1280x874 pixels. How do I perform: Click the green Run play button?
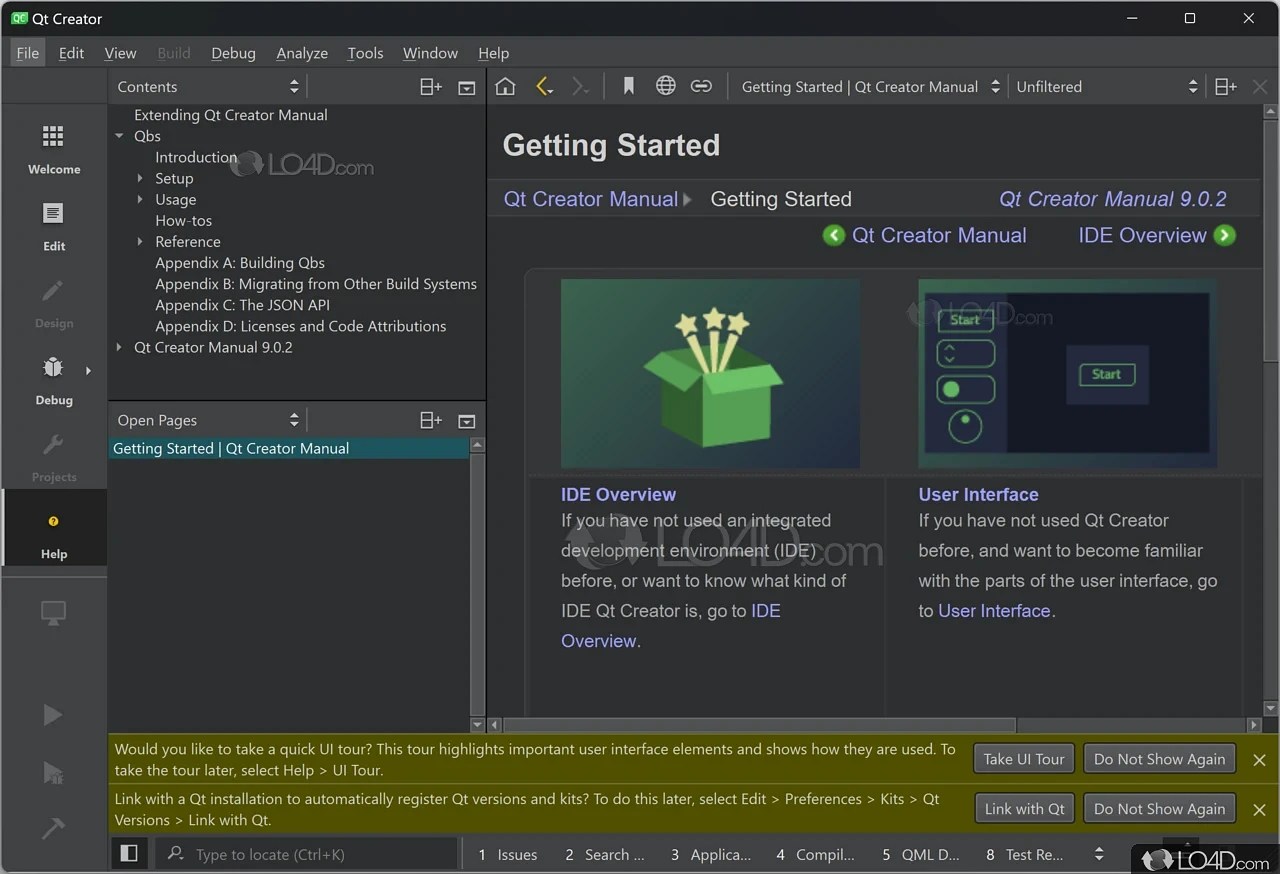53,715
